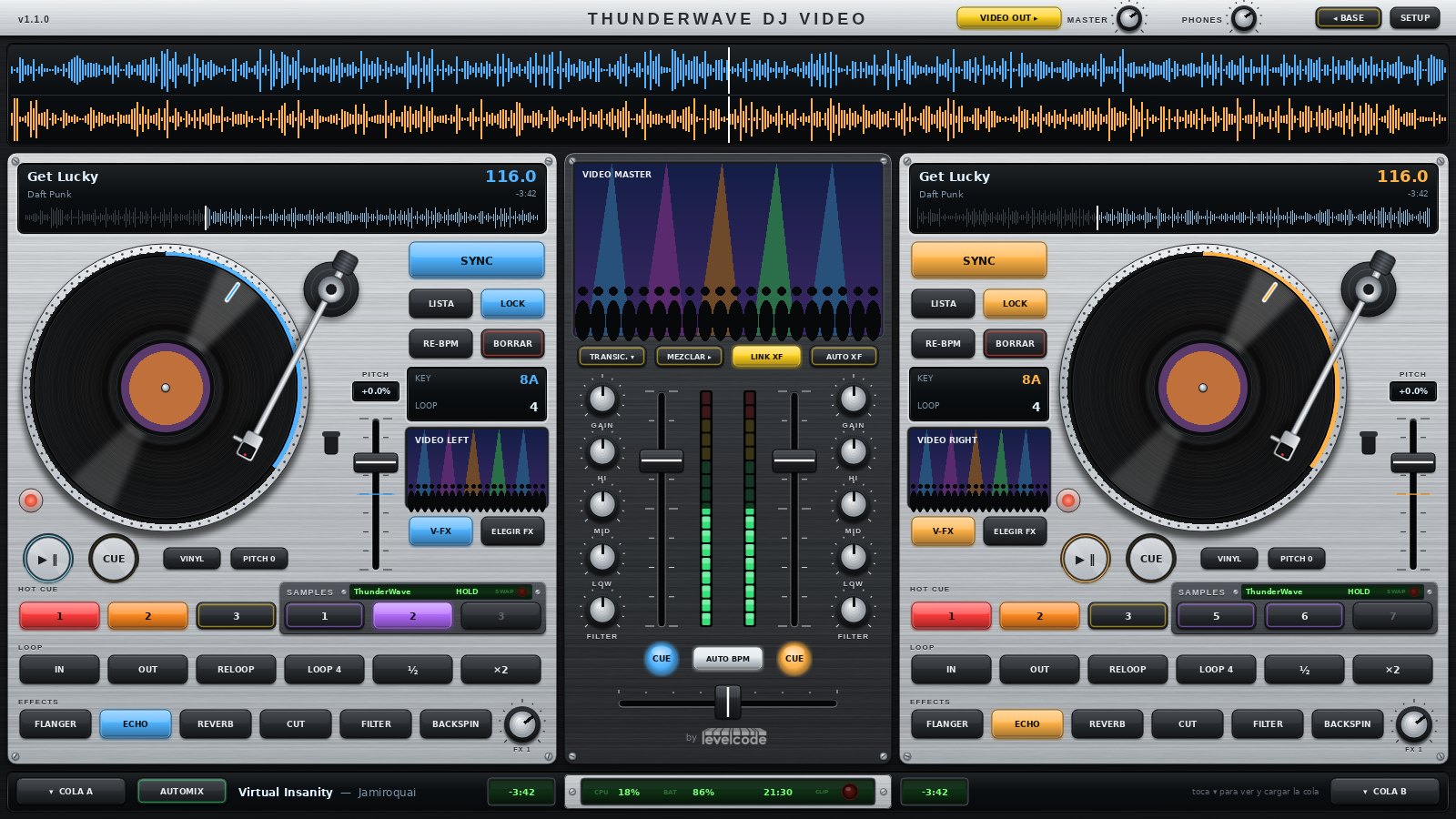The image size is (1456, 819).
Task: Toggle LOCK on the left deck
Action: (512, 304)
